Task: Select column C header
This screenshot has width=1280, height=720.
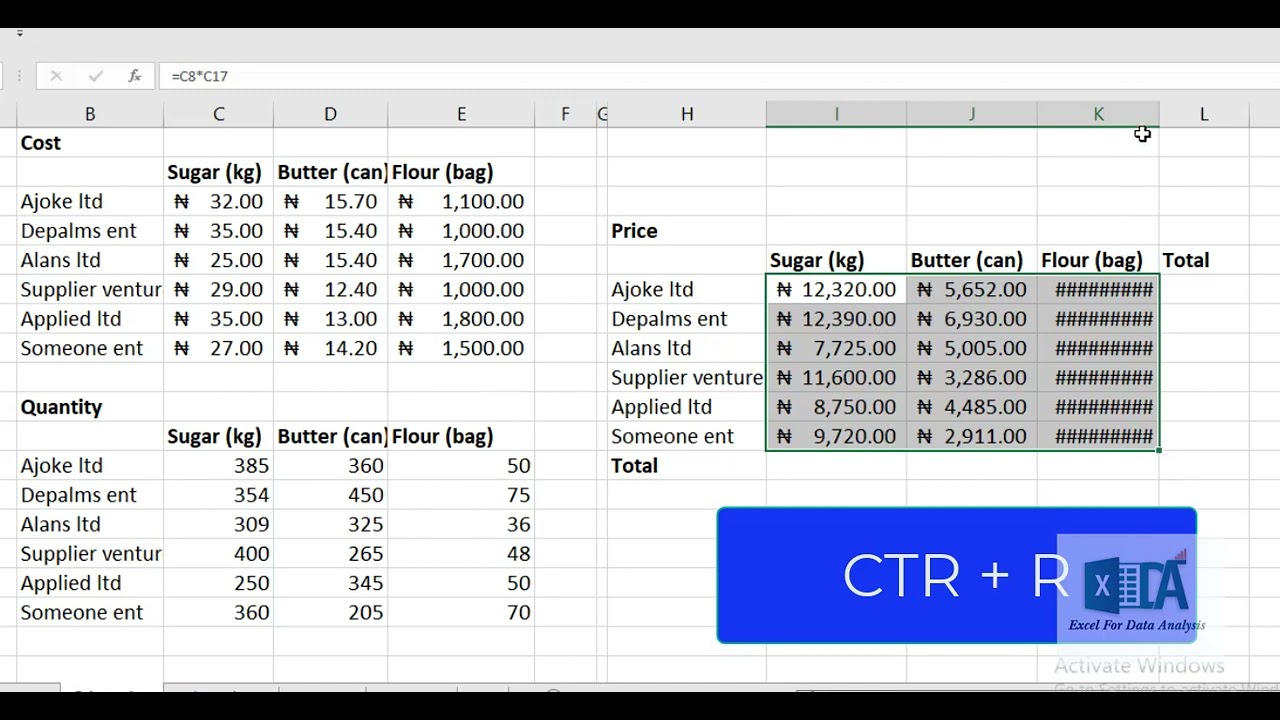Action: (218, 114)
